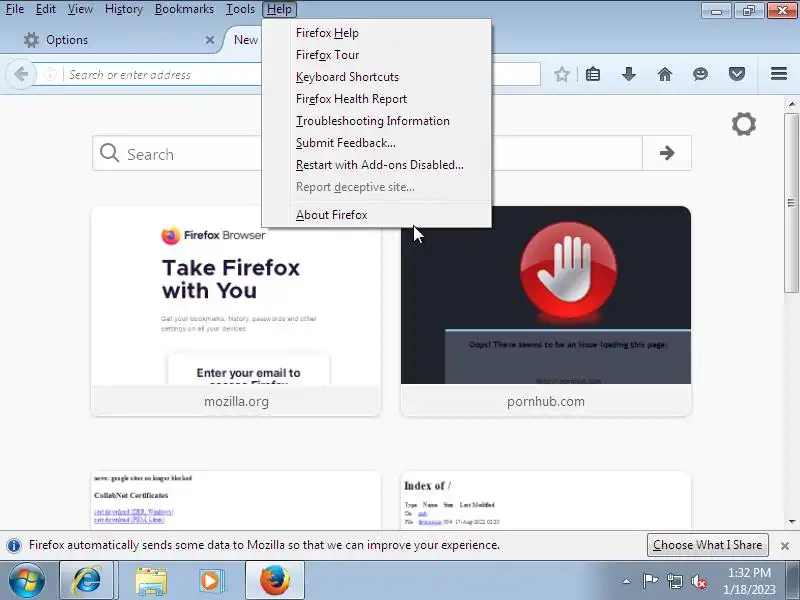Click Choose What I Share button
Image resolution: width=800 pixels, height=600 pixels.
[x=707, y=545]
